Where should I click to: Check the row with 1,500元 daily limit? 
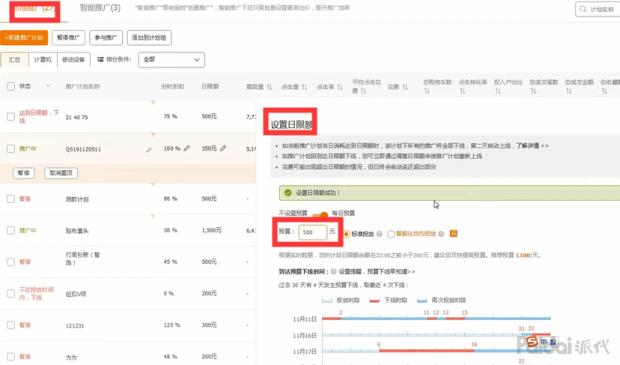pyautogui.click(x=11, y=230)
